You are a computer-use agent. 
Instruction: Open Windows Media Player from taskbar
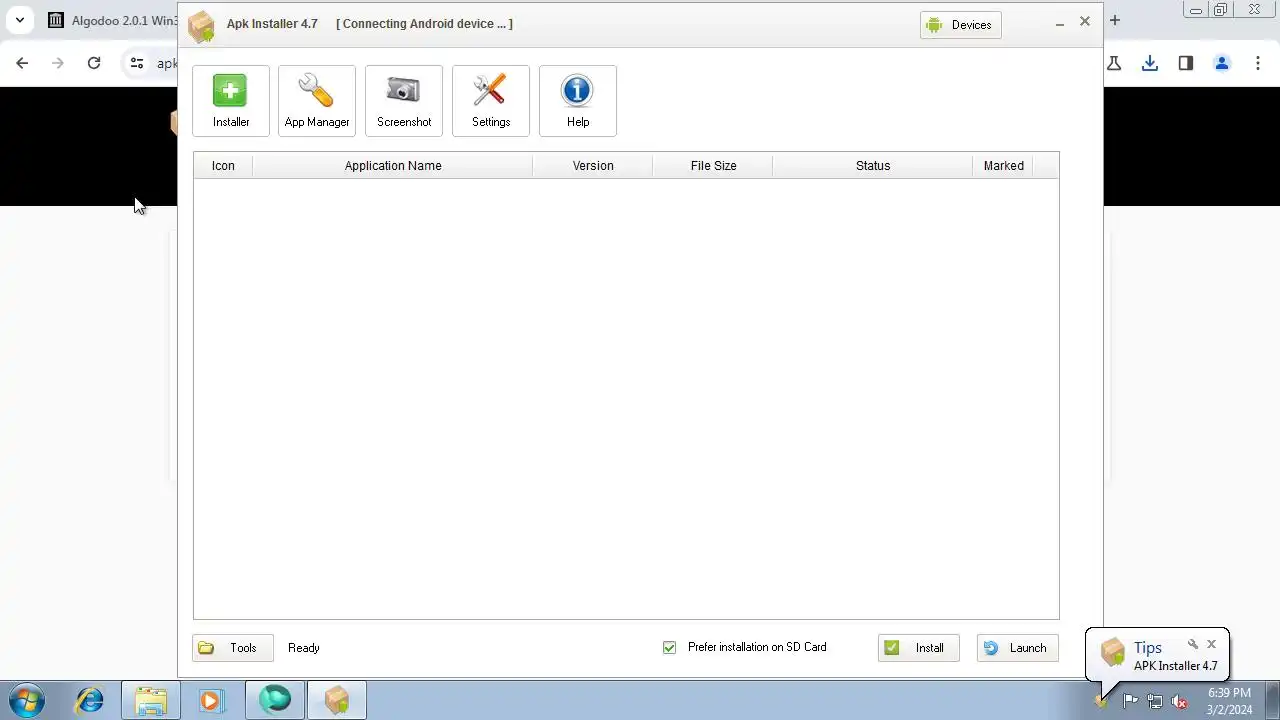tap(211, 700)
